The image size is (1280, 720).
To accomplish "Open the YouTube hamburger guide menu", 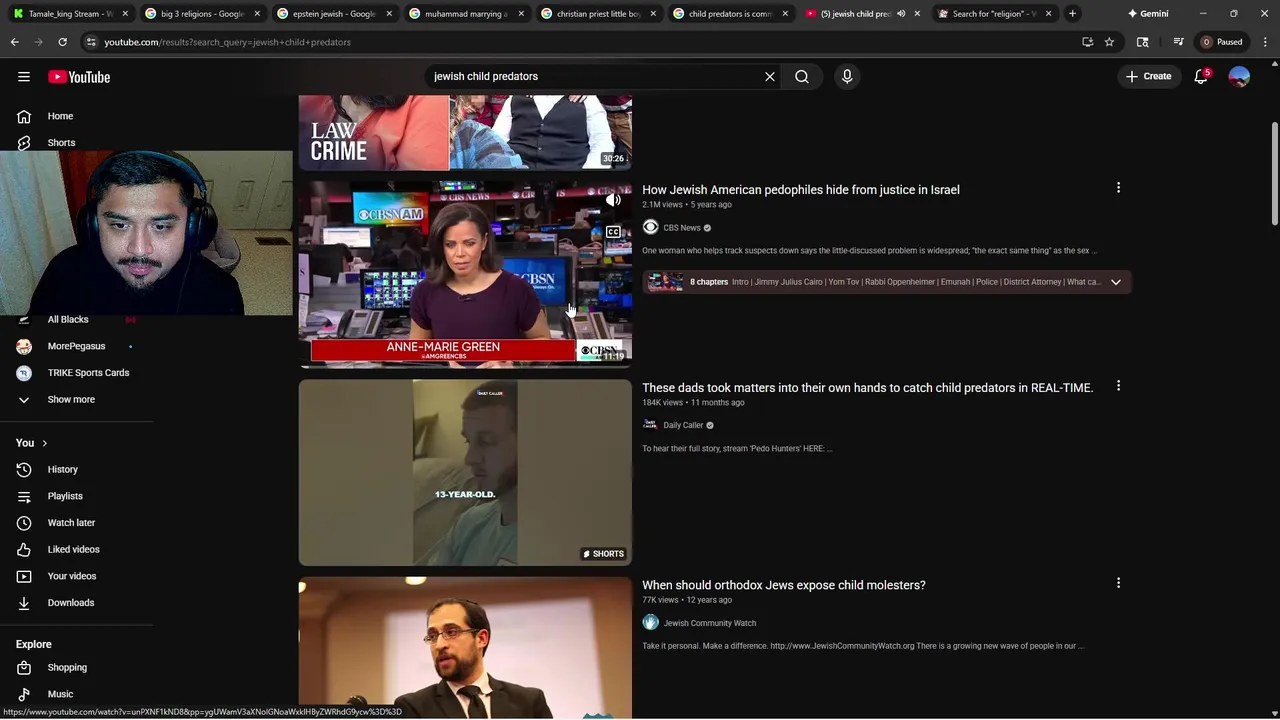I will pos(24,77).
